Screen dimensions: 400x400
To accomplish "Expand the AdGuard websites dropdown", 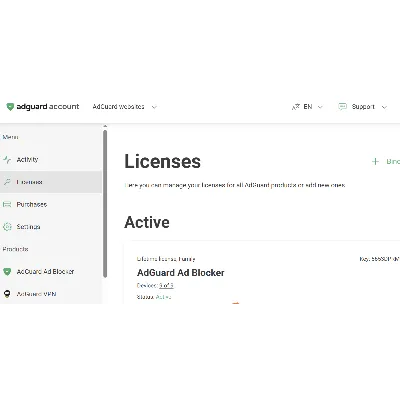I will tap(125, 107).
